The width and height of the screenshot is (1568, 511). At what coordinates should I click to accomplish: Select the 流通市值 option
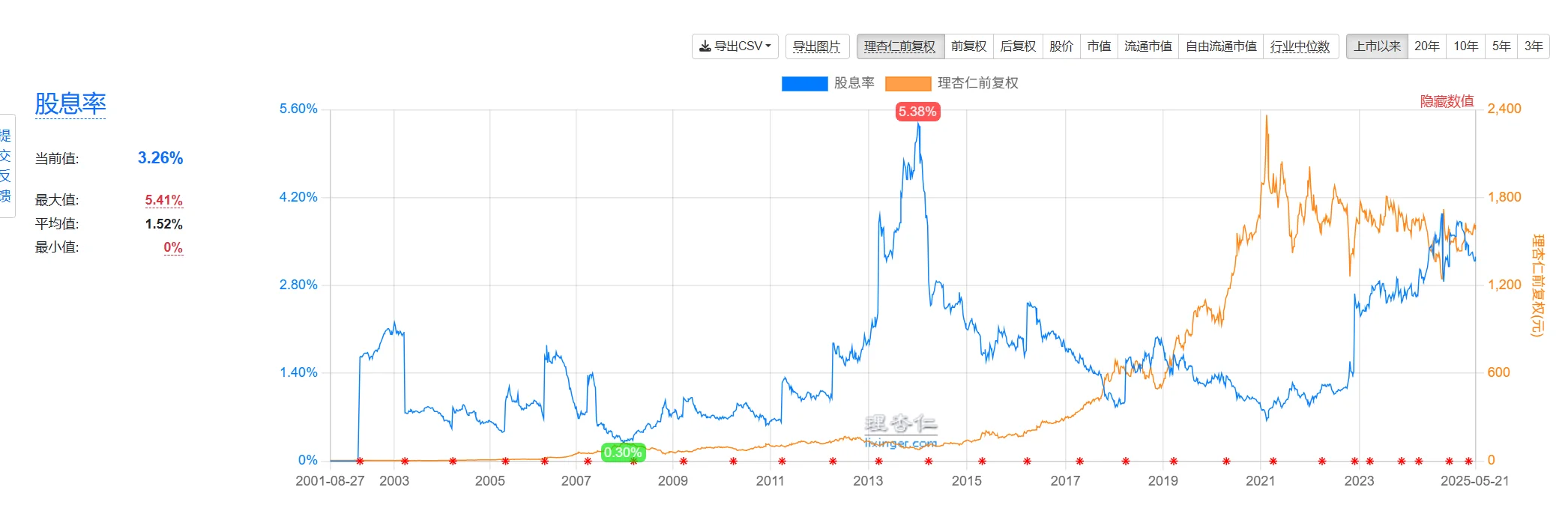coord(1148,46)
